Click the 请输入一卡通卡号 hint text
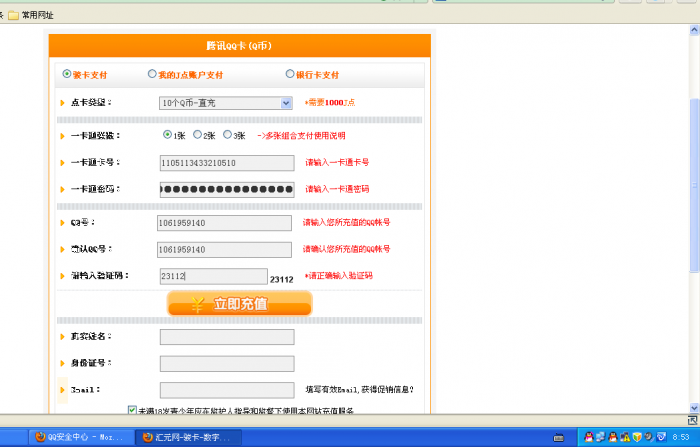Image resolution: width=700 pixels, height=447 pixels. click(x=337, y=163)
